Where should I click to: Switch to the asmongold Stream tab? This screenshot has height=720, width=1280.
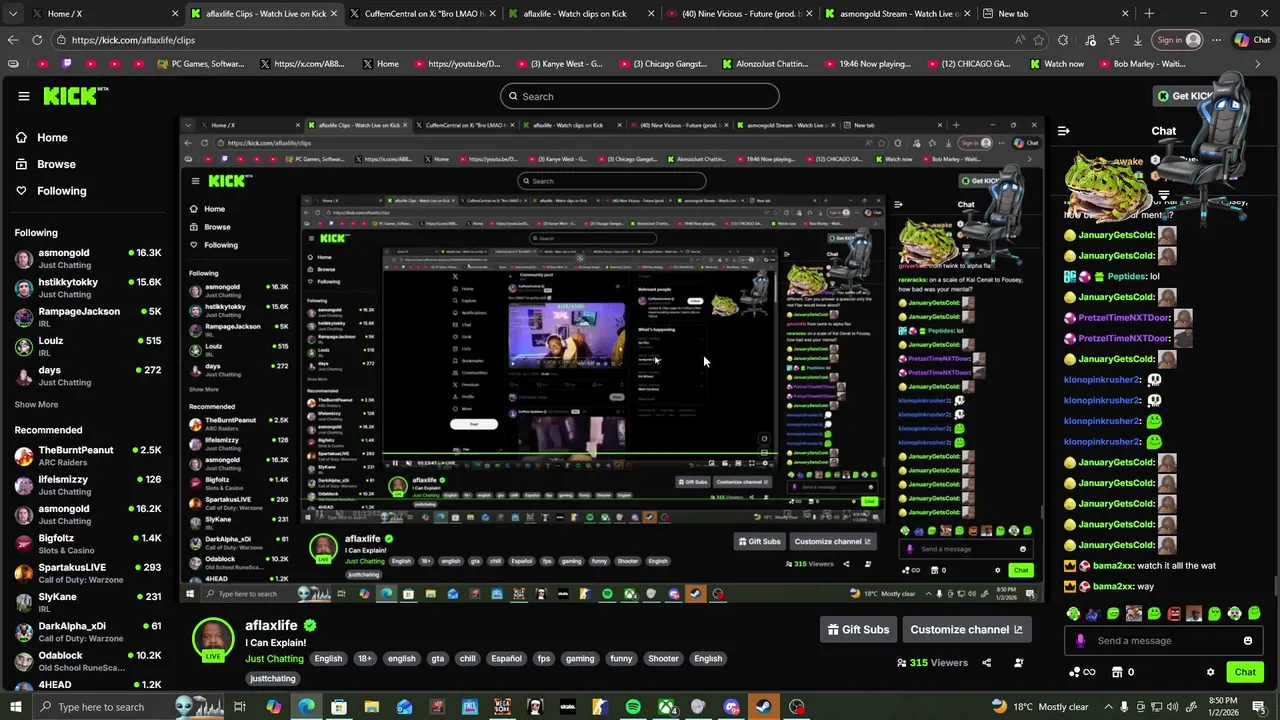[x=898, y=14]
